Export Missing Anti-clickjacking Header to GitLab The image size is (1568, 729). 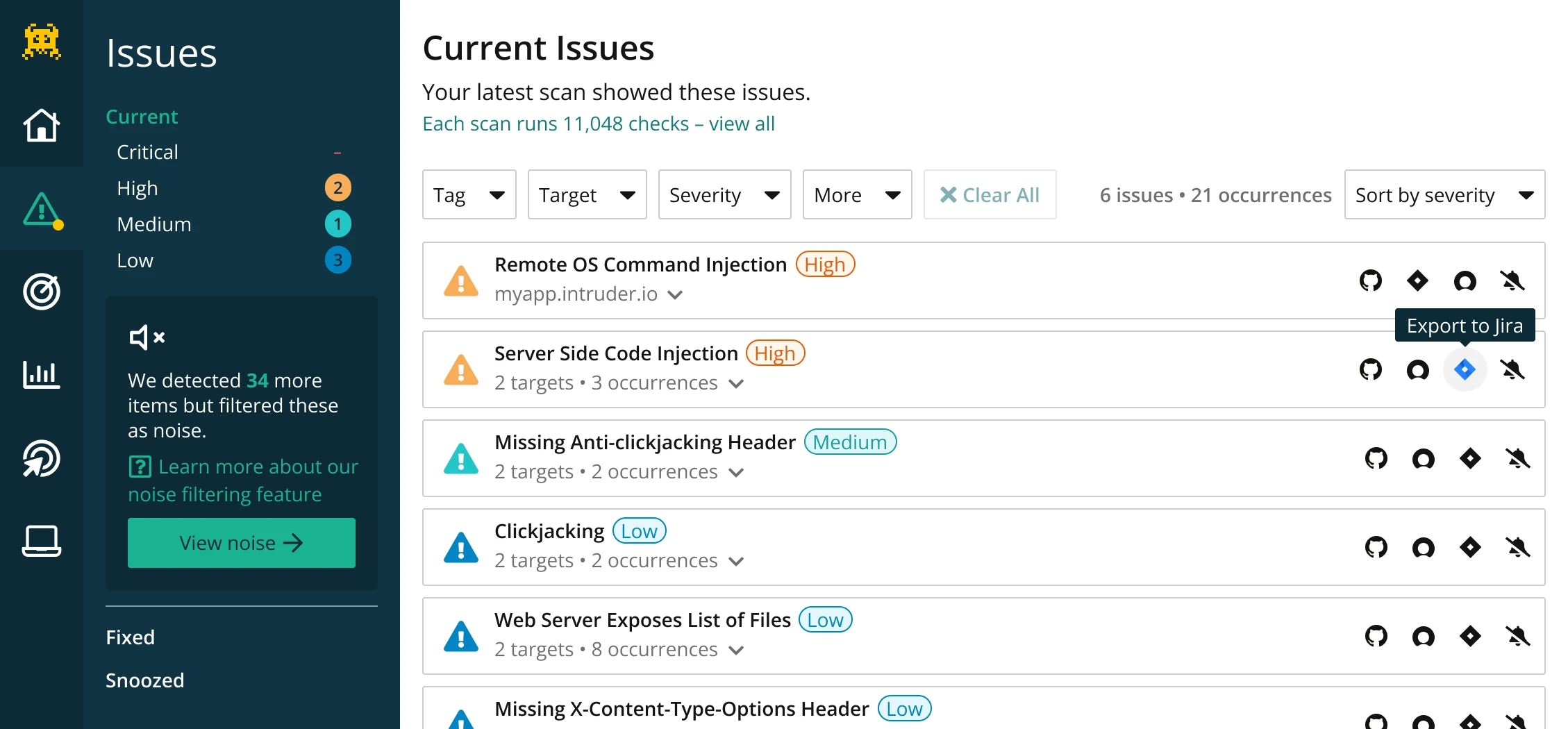(1422, 458)
